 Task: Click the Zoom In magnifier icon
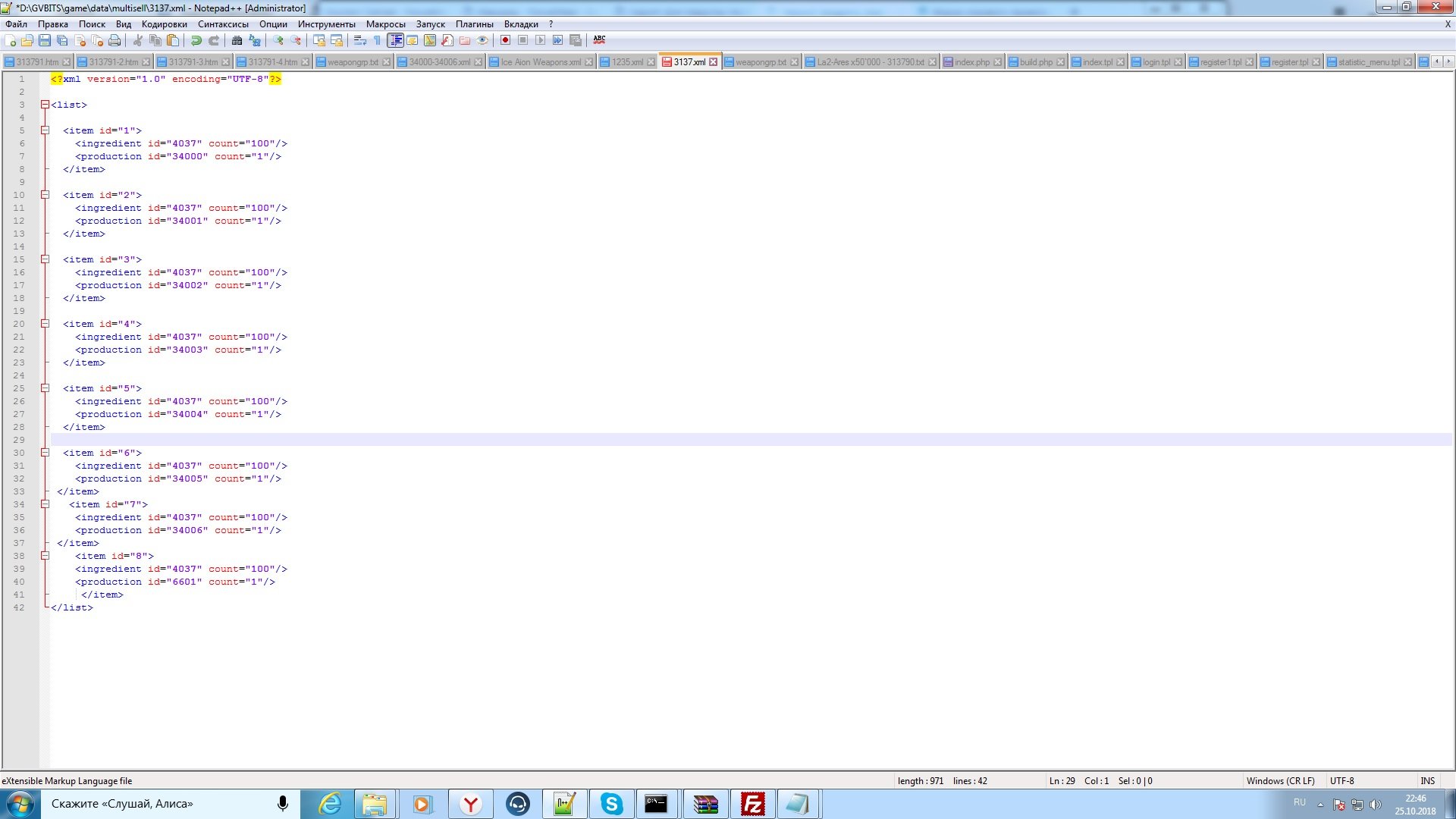[x=278, y=40]
